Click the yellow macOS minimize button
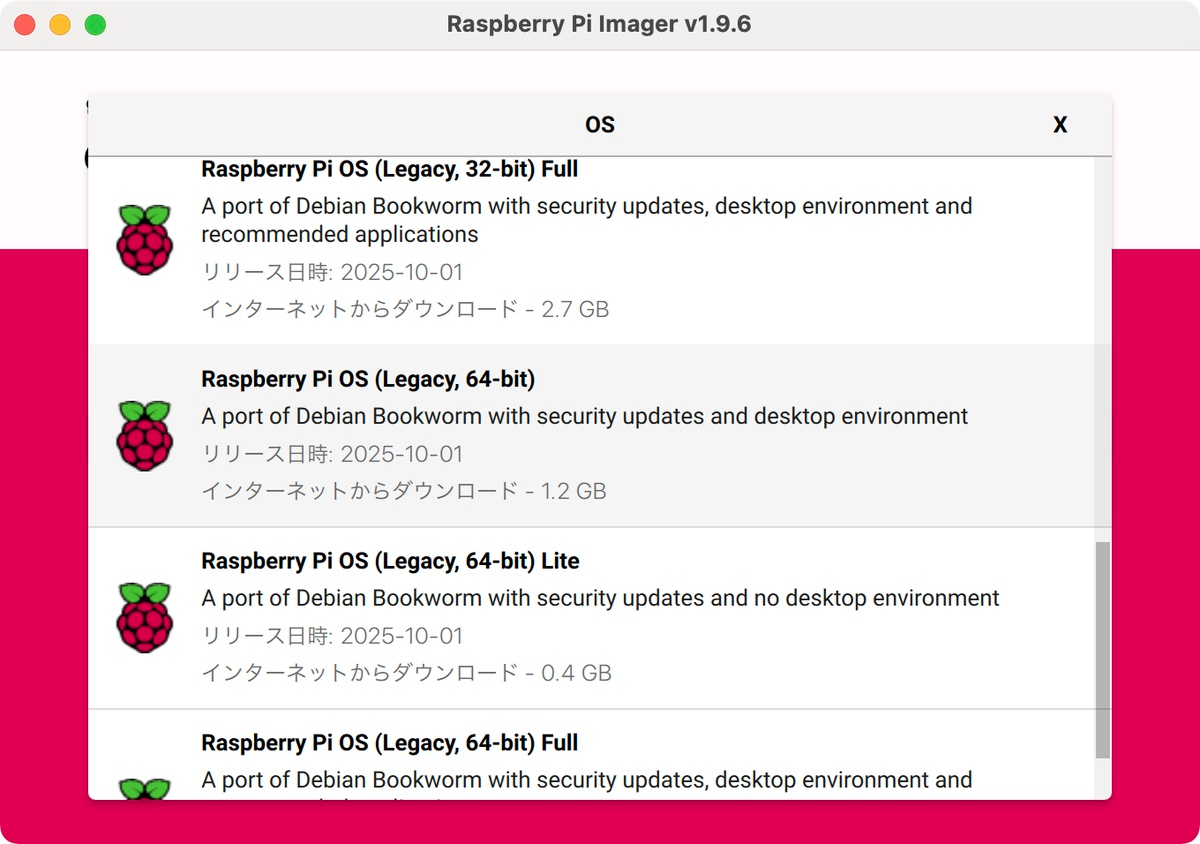 [60, 25]
